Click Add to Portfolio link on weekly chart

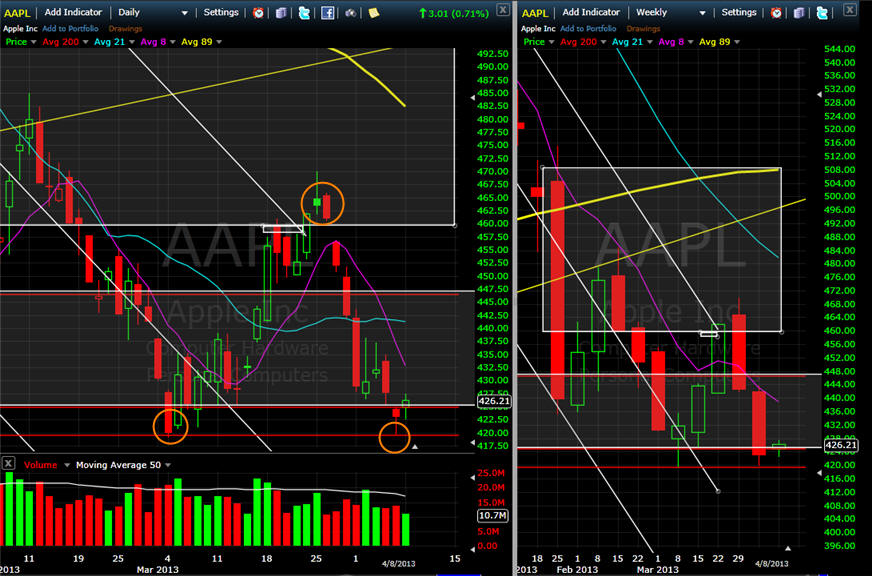coord(588,28)
